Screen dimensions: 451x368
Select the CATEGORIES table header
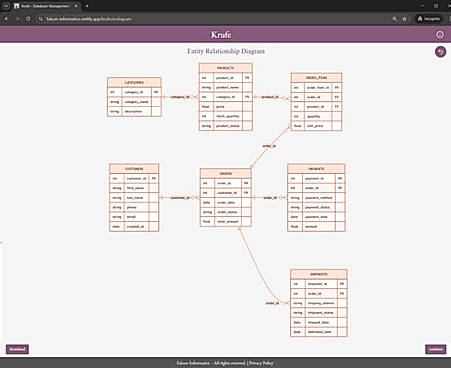[134, 82]
